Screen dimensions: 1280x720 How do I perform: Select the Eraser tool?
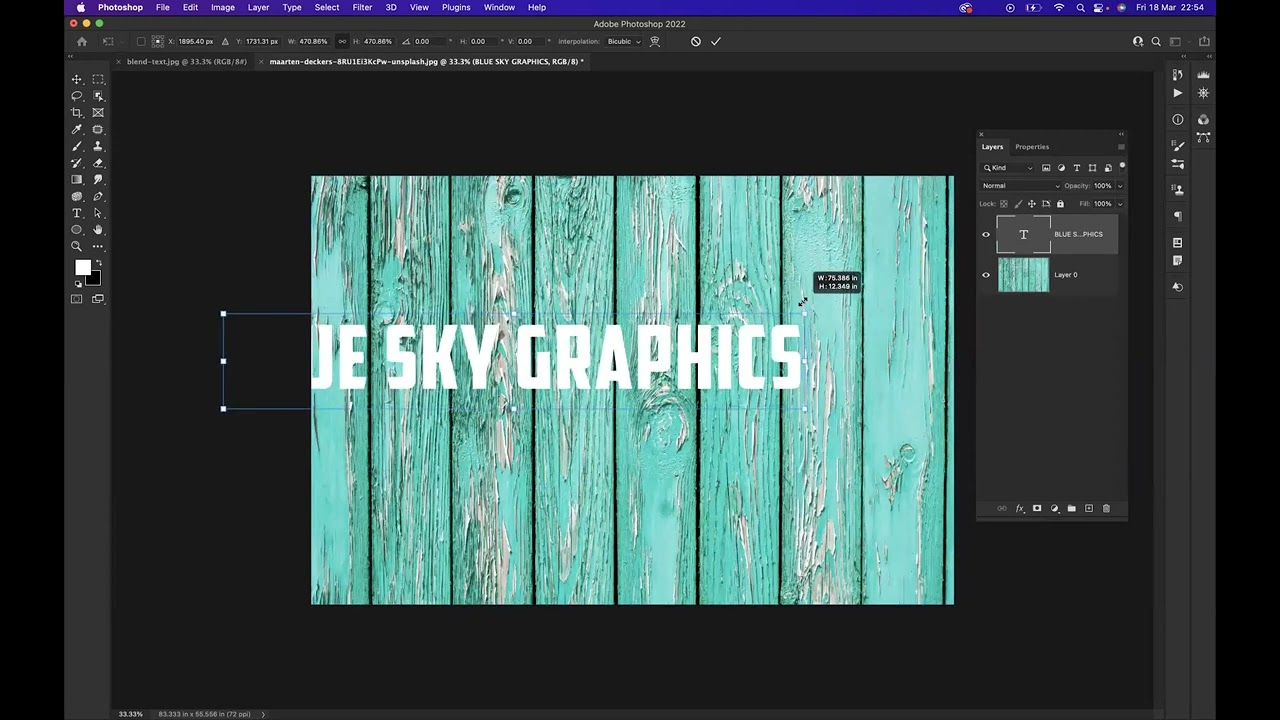pos(98,163)
